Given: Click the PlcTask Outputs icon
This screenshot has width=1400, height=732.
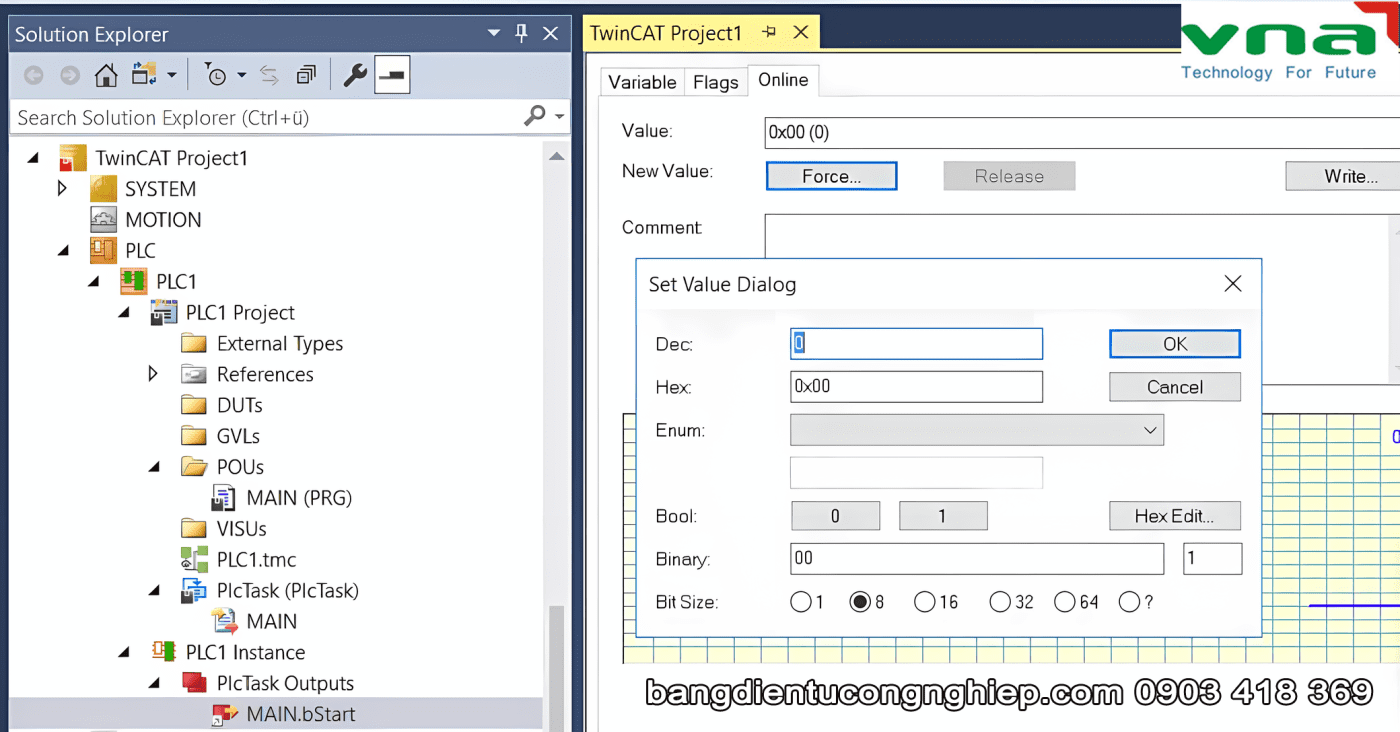Looking at the screenshot, I should 194,683.
